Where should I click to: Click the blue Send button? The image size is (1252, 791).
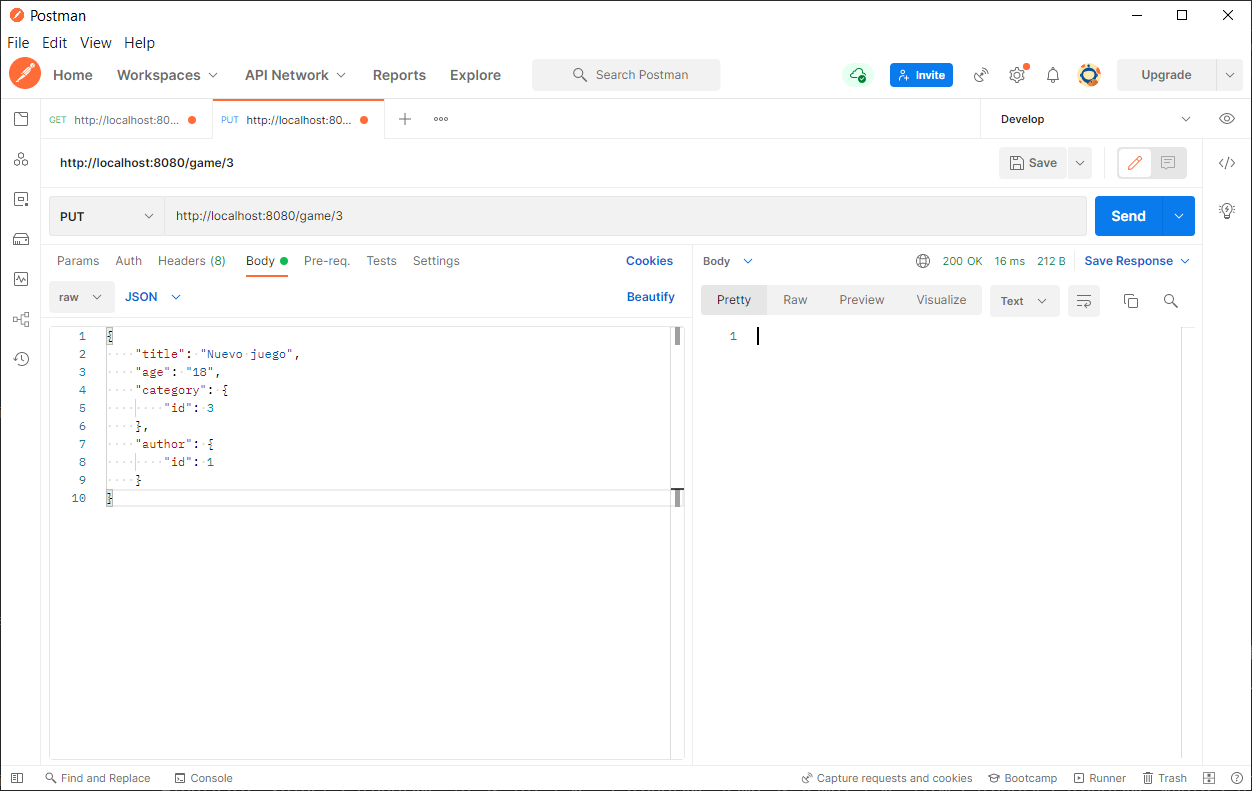coord(1128,216)
